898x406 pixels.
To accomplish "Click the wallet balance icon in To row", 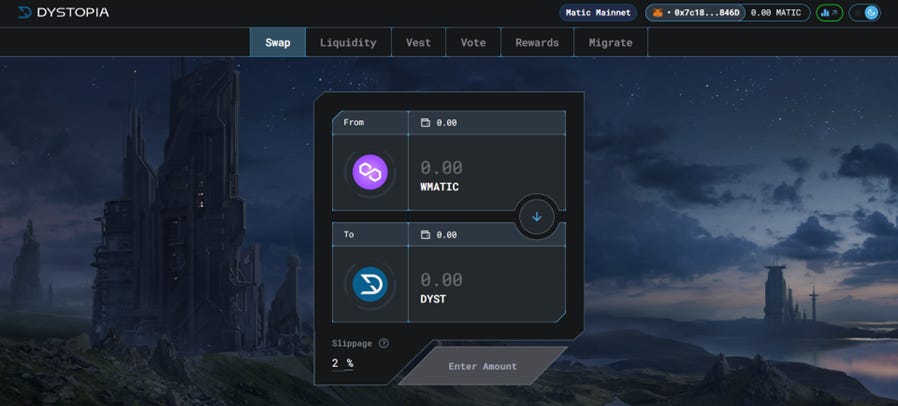I will (425, 235).
